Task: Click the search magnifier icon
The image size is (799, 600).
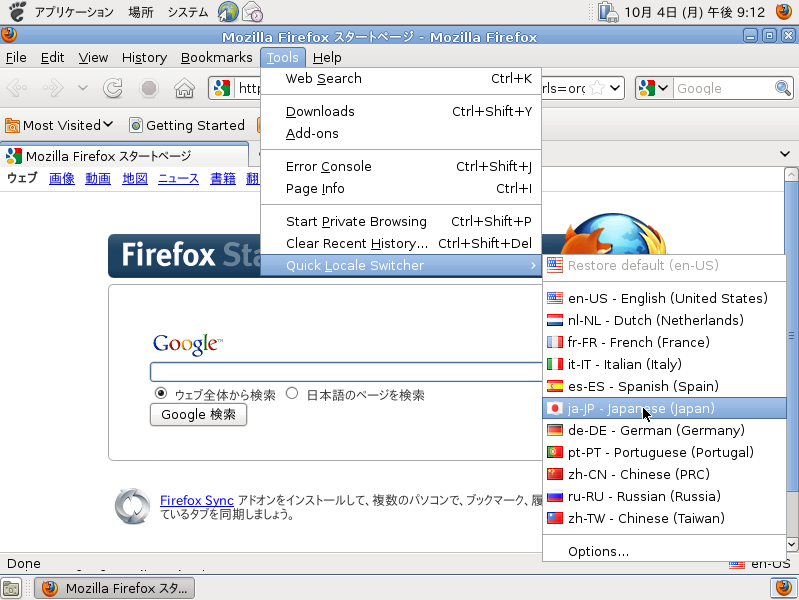Action: tap(783, 89)
